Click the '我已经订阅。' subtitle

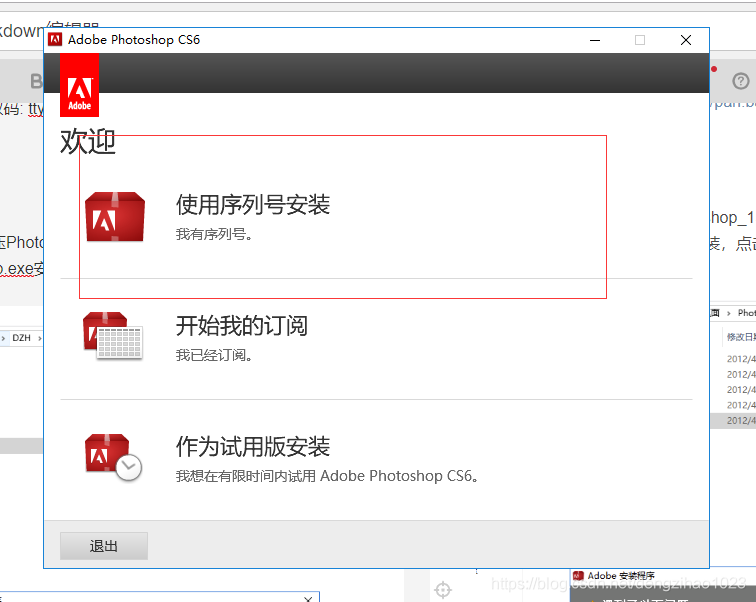click(214, 355)
